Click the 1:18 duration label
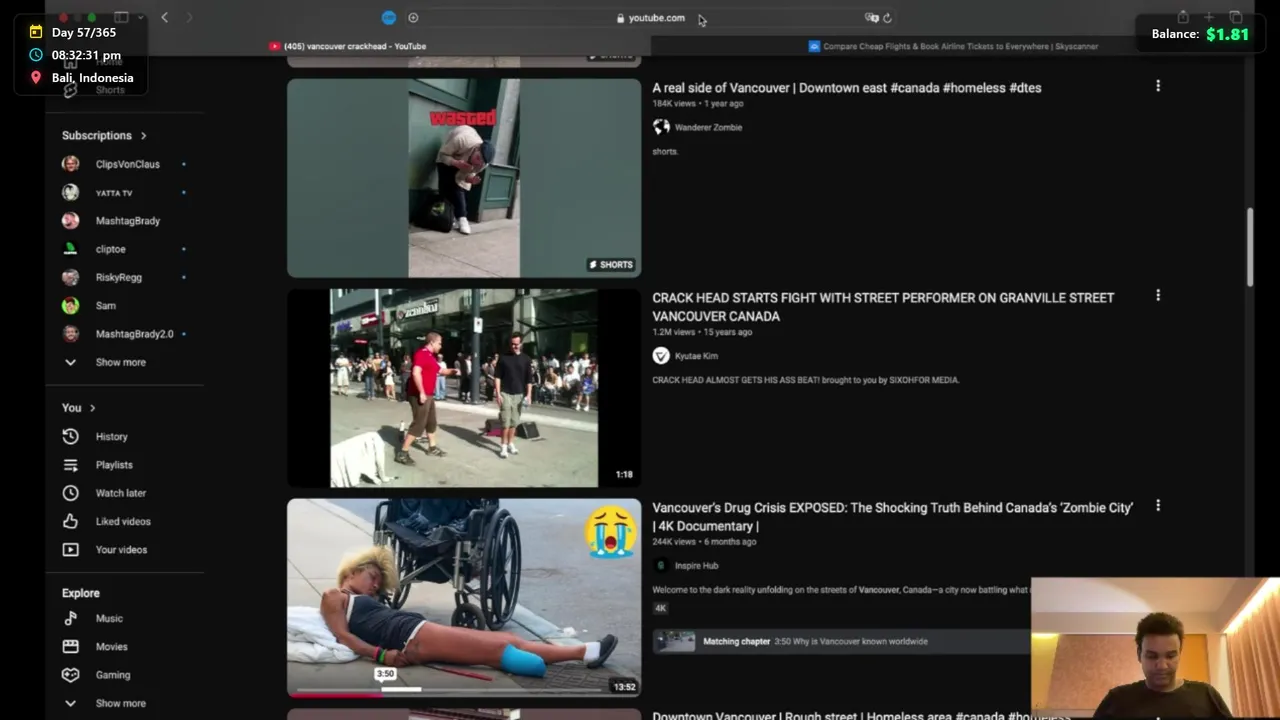Screen dimensions: 1280x720 pyautogui.click(x=624, y=475)
